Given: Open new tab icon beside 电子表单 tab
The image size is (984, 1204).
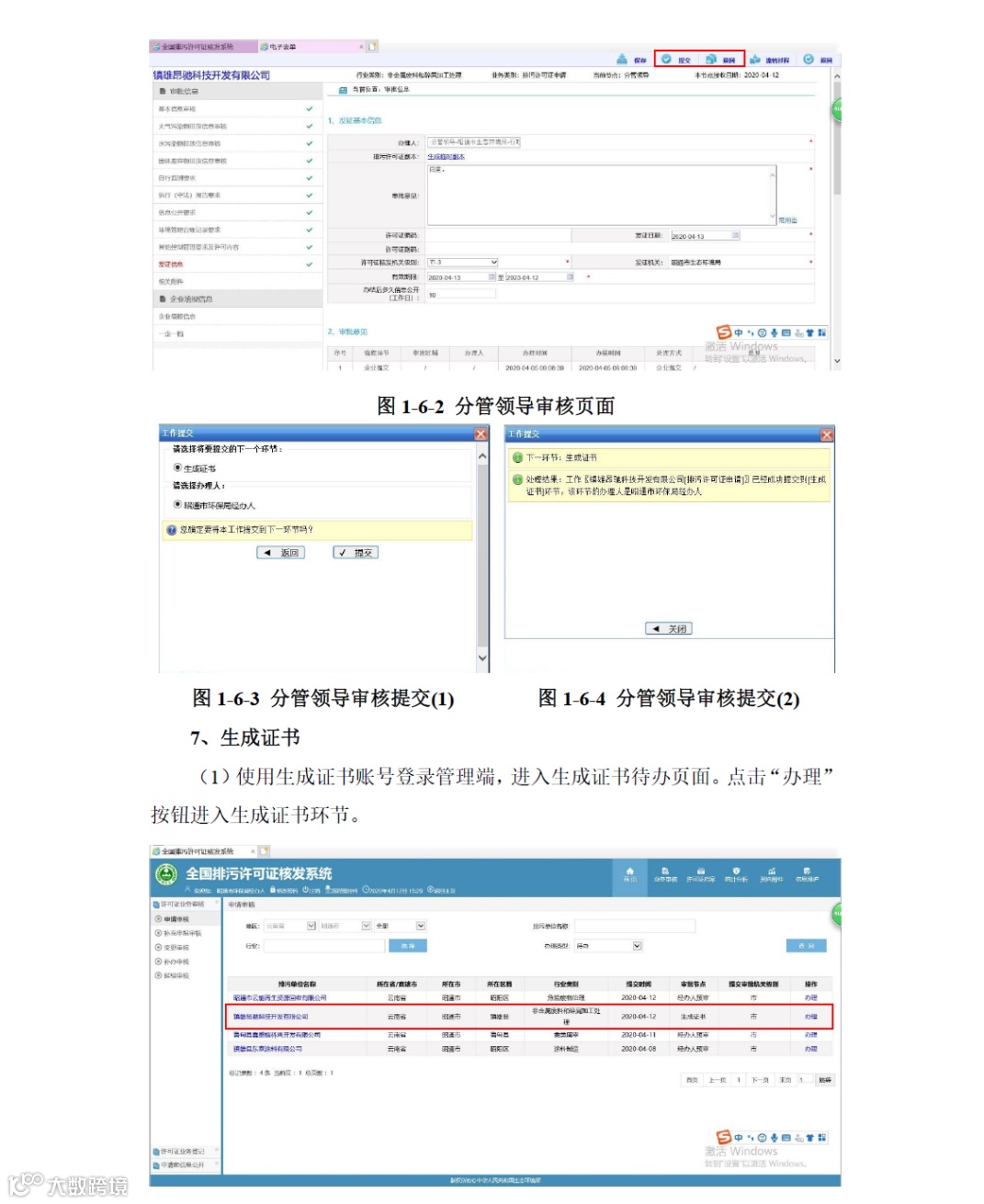Looking at the screenshot, I should (x=373, y=46).
